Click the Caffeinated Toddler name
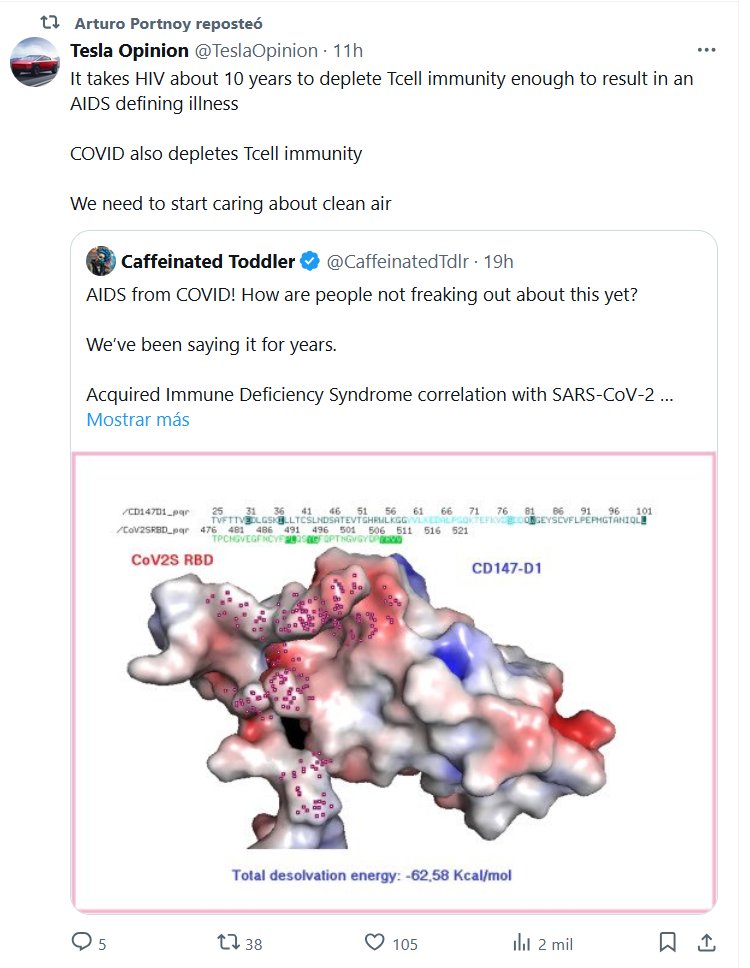The width and height of the screenshot is (750, 968). click(208, 262)
